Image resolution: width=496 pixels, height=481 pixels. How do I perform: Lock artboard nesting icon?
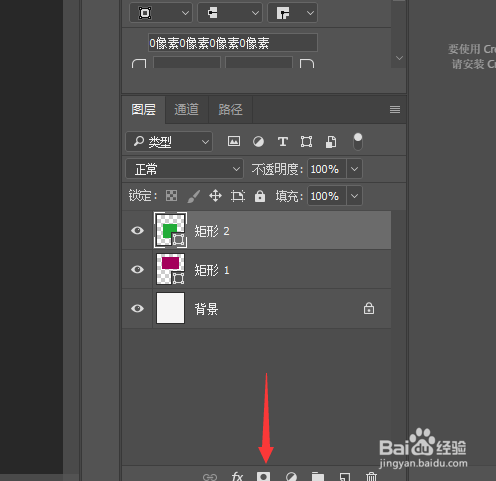click(x=238, y=196)
